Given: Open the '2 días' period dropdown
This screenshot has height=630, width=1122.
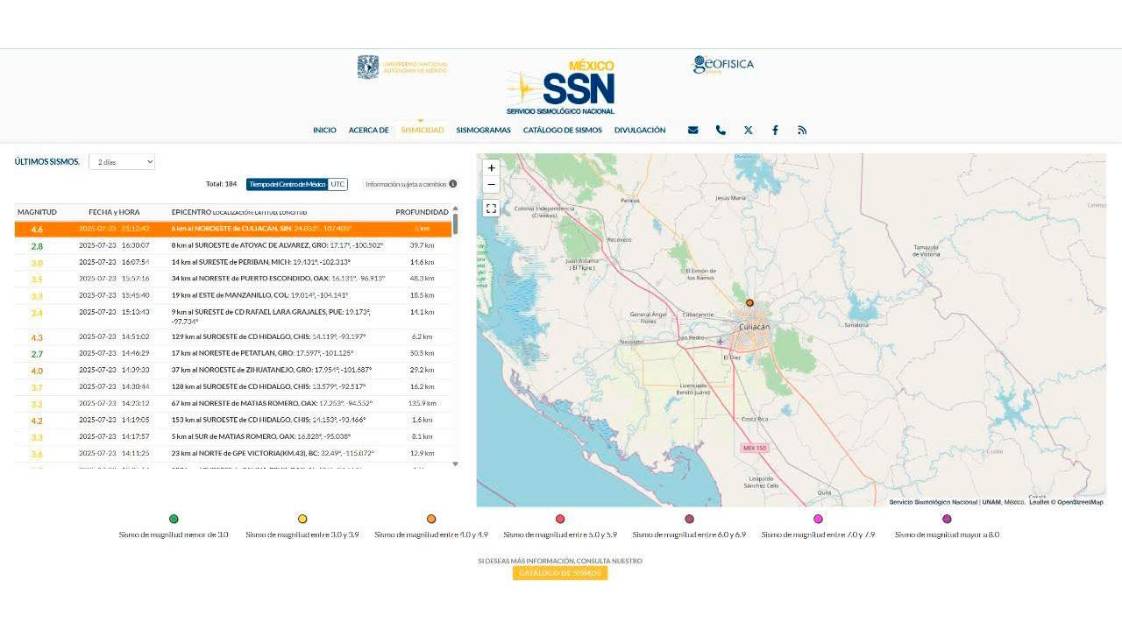Looking at the screenshot, I should click(x=122, y=162).
